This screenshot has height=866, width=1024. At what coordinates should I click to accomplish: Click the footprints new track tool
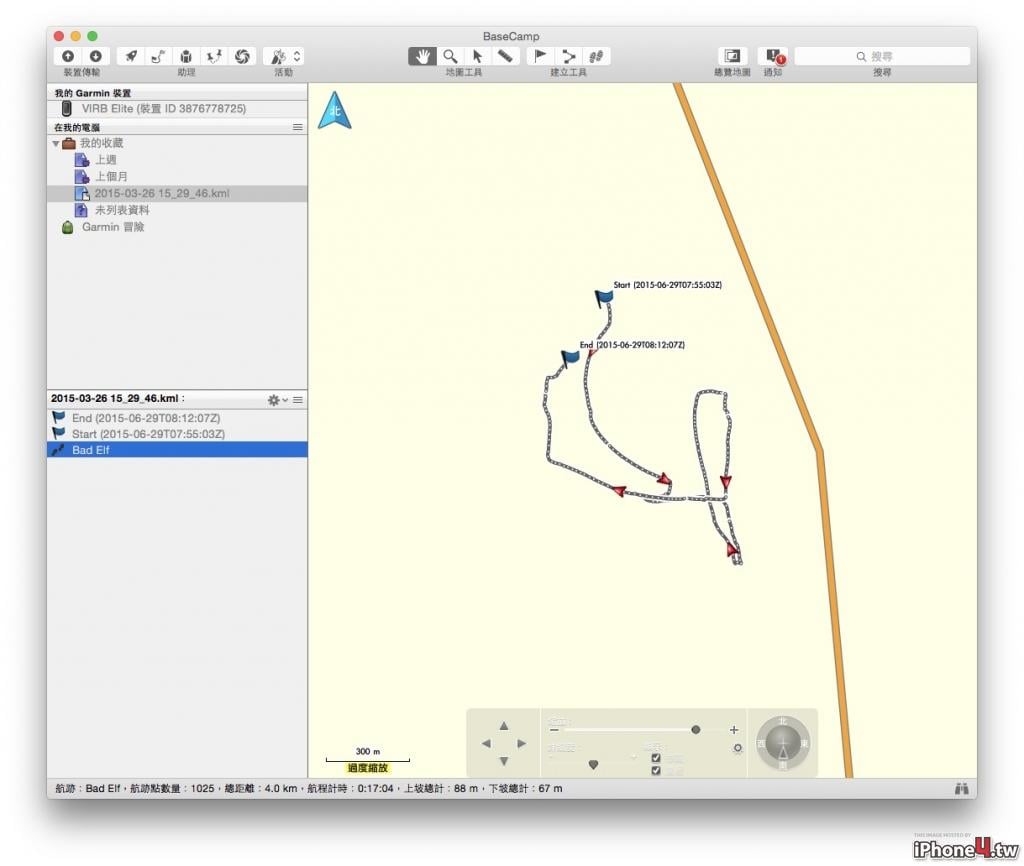click(596, 56)
